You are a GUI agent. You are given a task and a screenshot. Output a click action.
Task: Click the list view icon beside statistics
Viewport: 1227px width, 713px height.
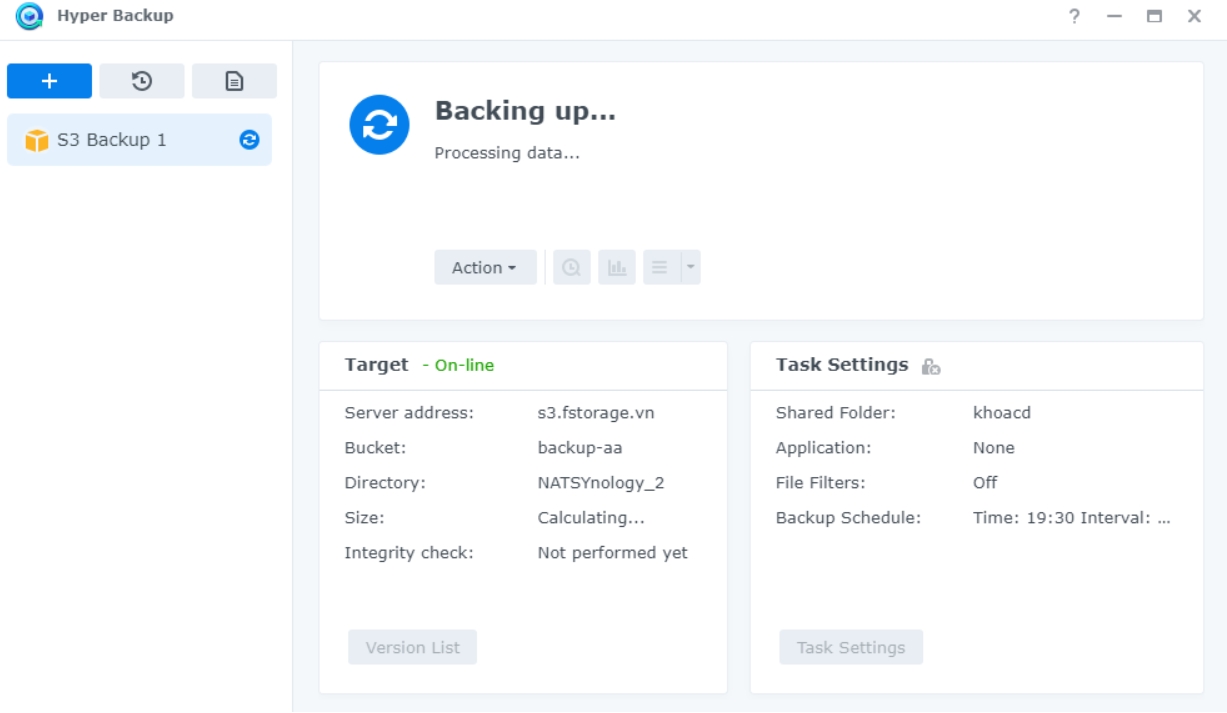(x=660, y=267)
